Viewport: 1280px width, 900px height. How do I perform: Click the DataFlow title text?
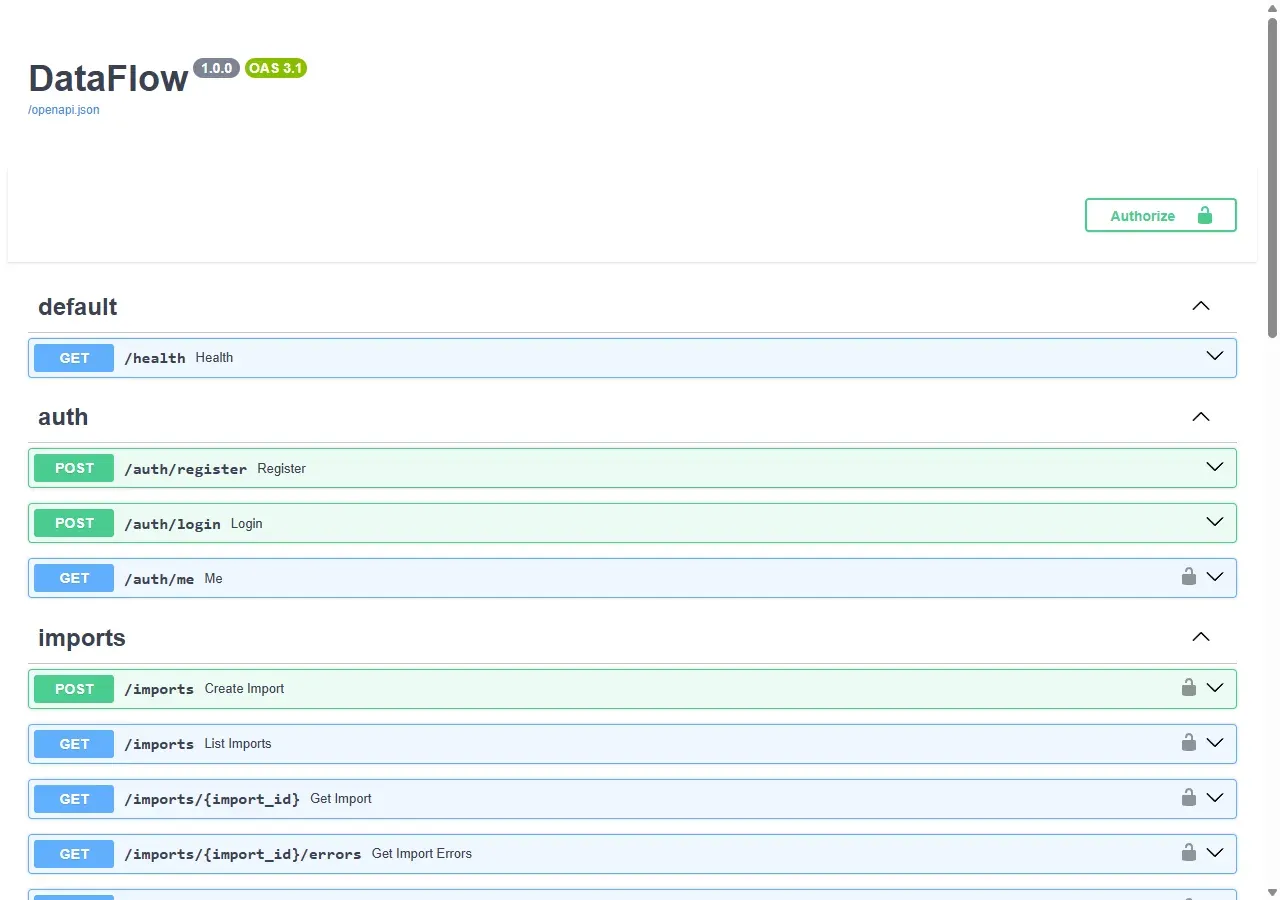pyautogui.click(x=108, y=78)
